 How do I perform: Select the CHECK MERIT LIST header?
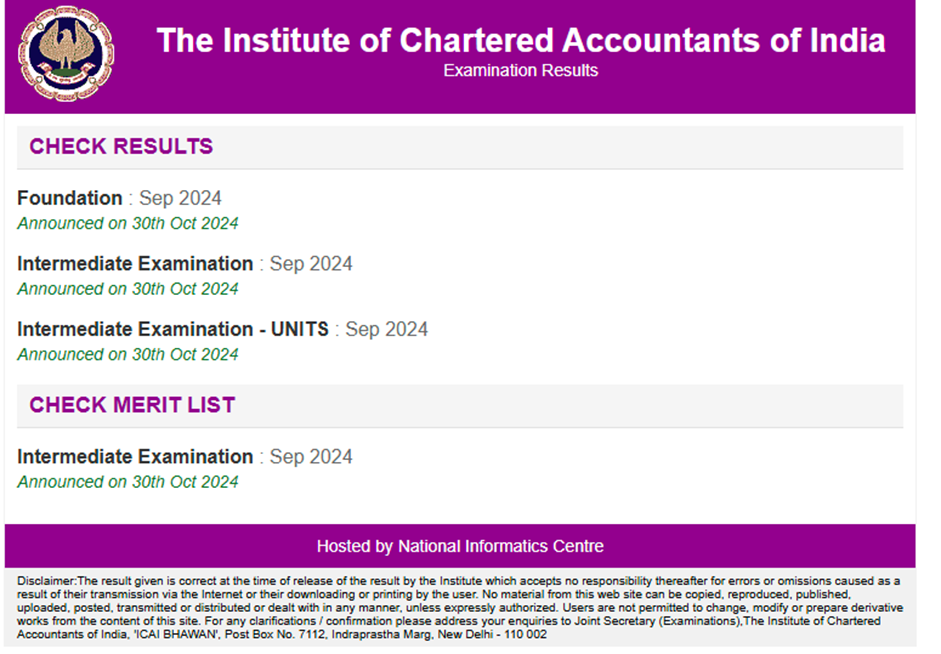click(132, 405)
